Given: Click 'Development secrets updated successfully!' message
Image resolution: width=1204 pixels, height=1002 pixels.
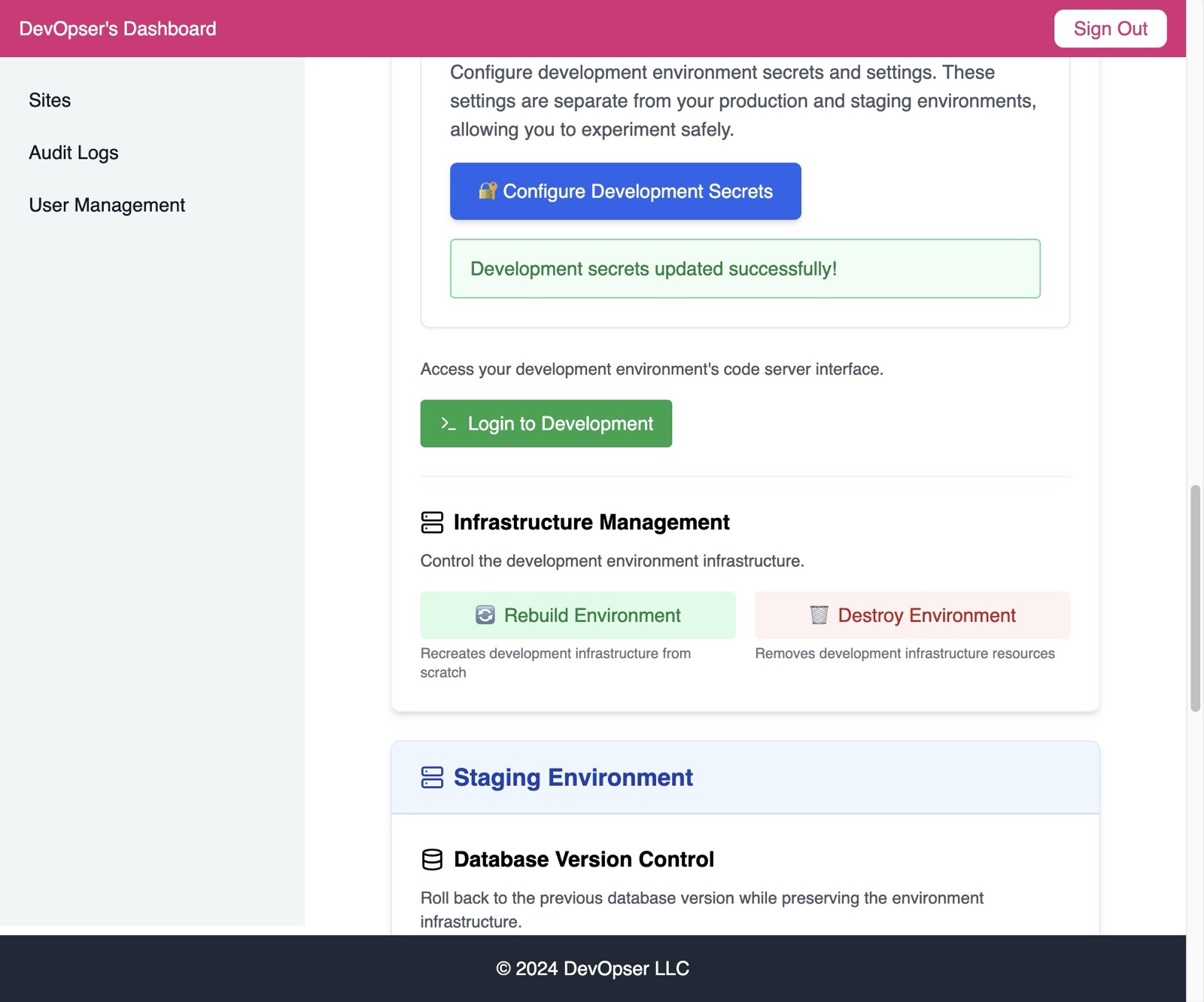Looking at the screenshot, I should [x=745, y=269].
